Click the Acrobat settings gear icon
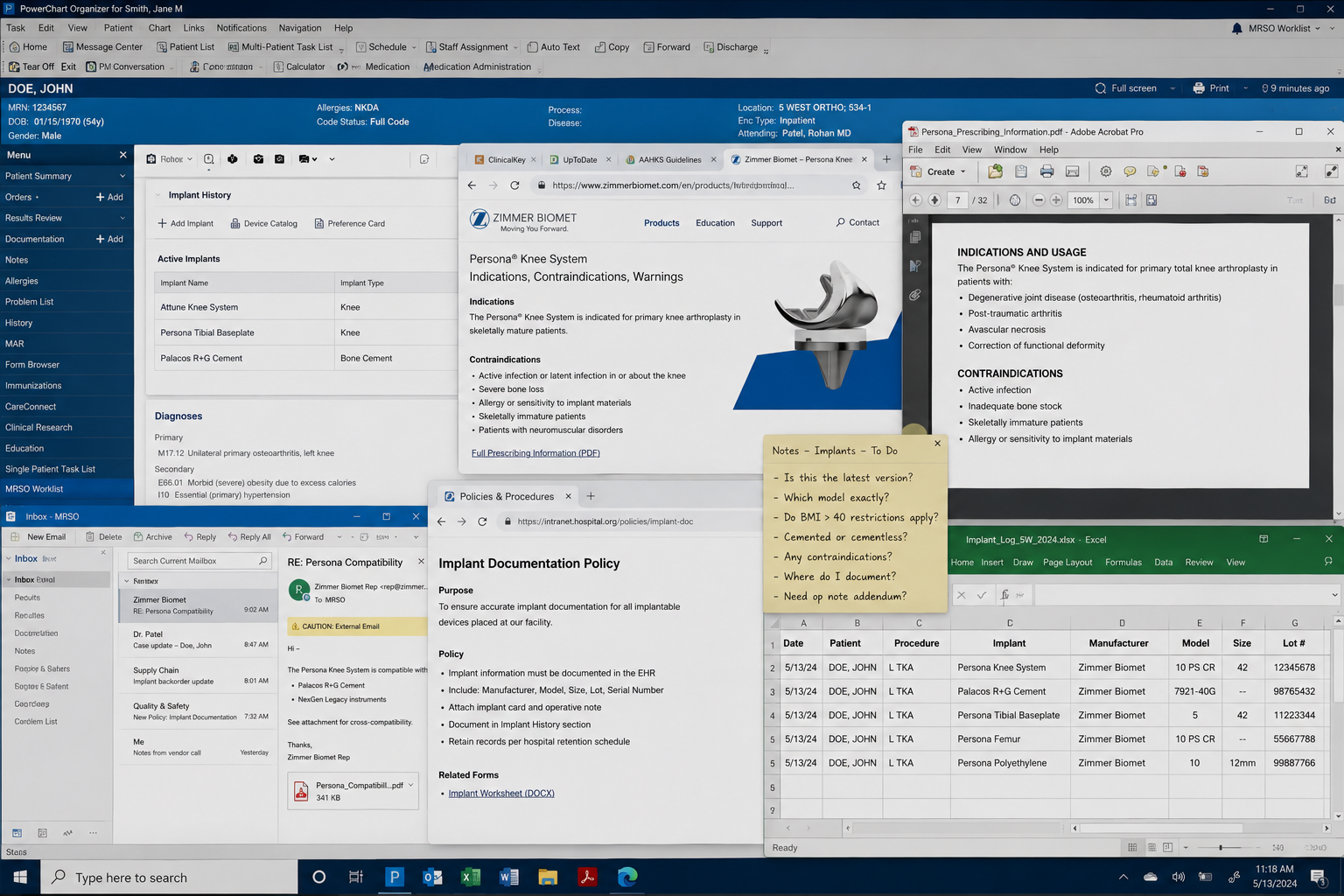 (1106, 171)
